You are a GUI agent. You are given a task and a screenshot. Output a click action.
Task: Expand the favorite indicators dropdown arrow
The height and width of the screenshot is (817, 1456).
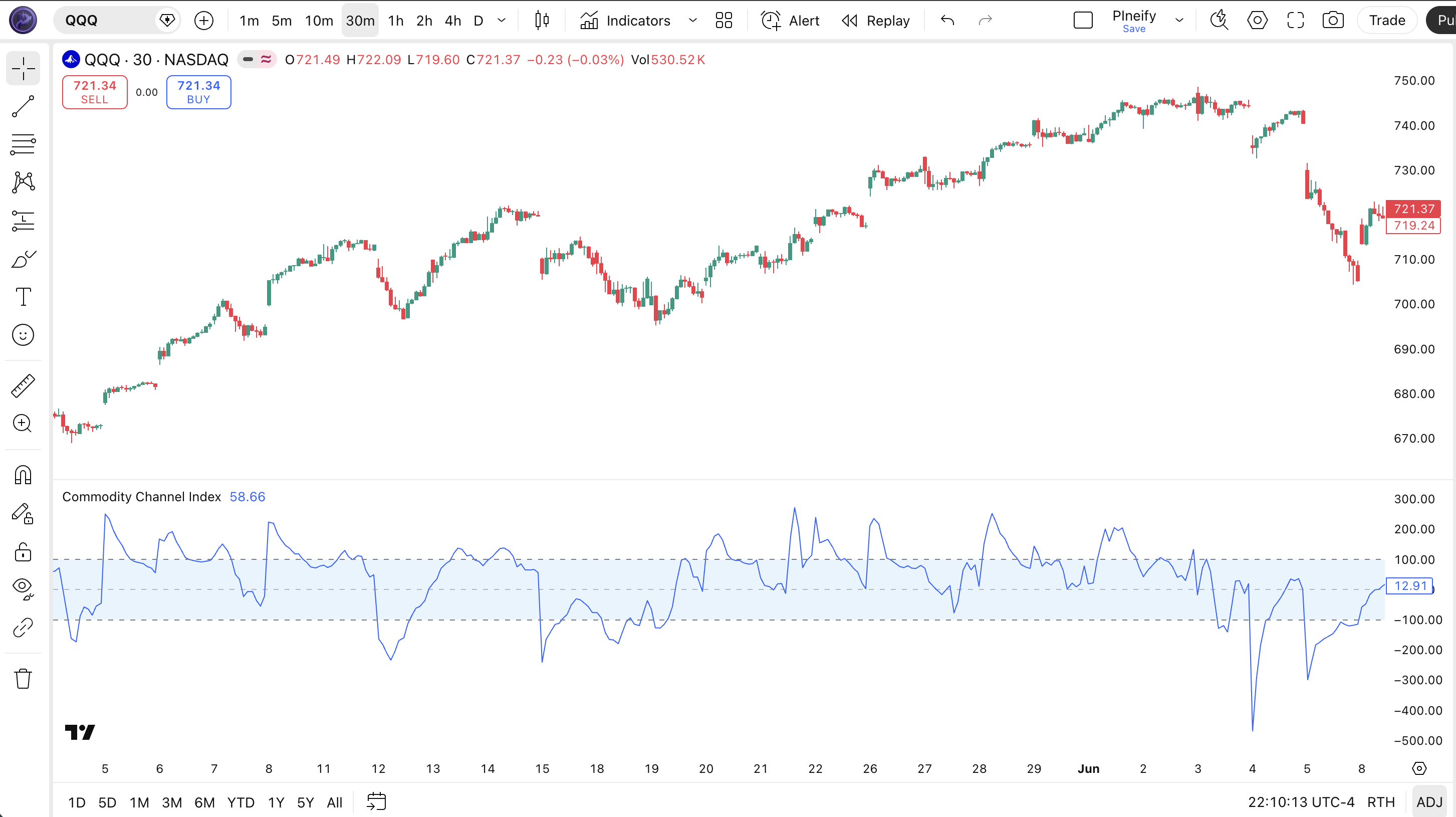coord(692,21)
